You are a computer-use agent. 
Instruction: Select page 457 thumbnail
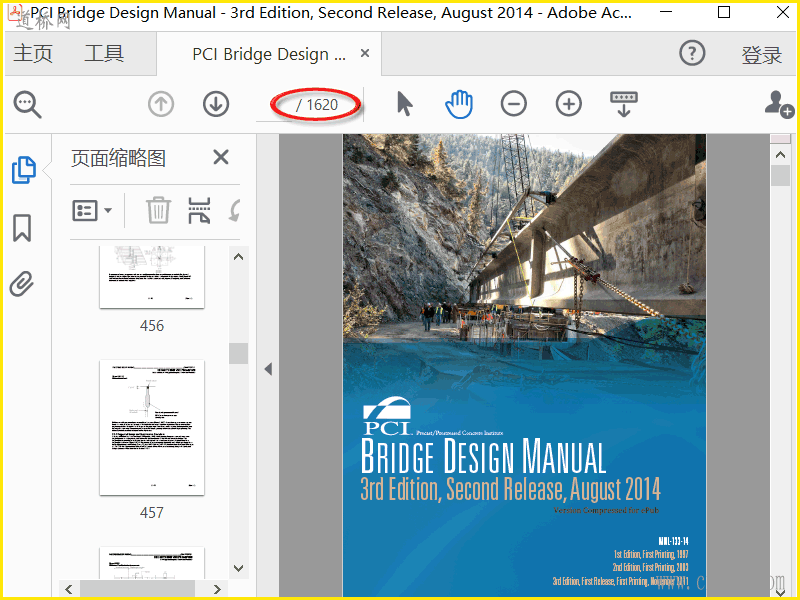[x=152, y=428]
